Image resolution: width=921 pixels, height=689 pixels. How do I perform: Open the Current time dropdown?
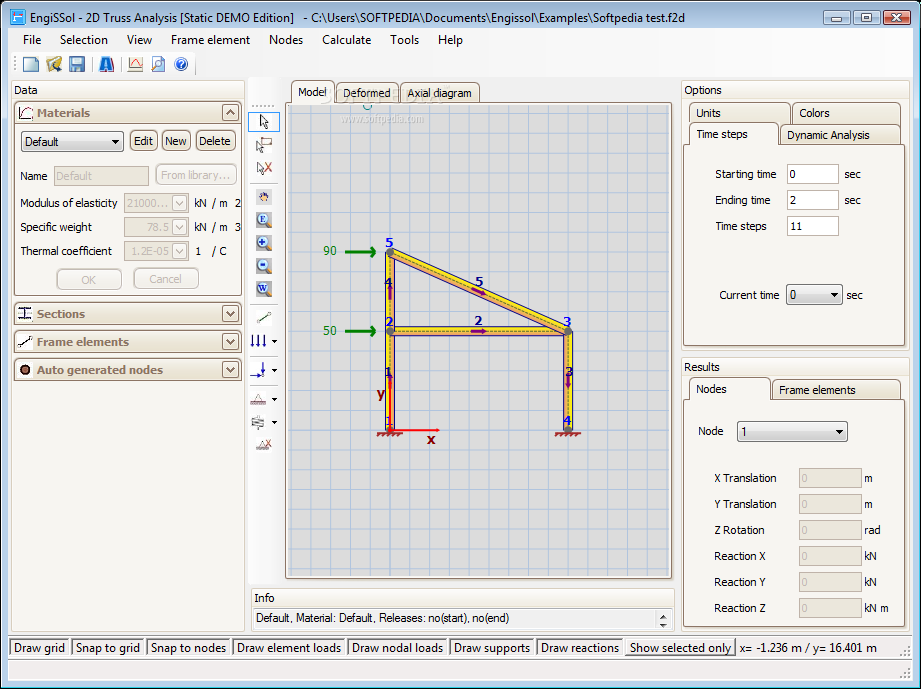(814, 295)
